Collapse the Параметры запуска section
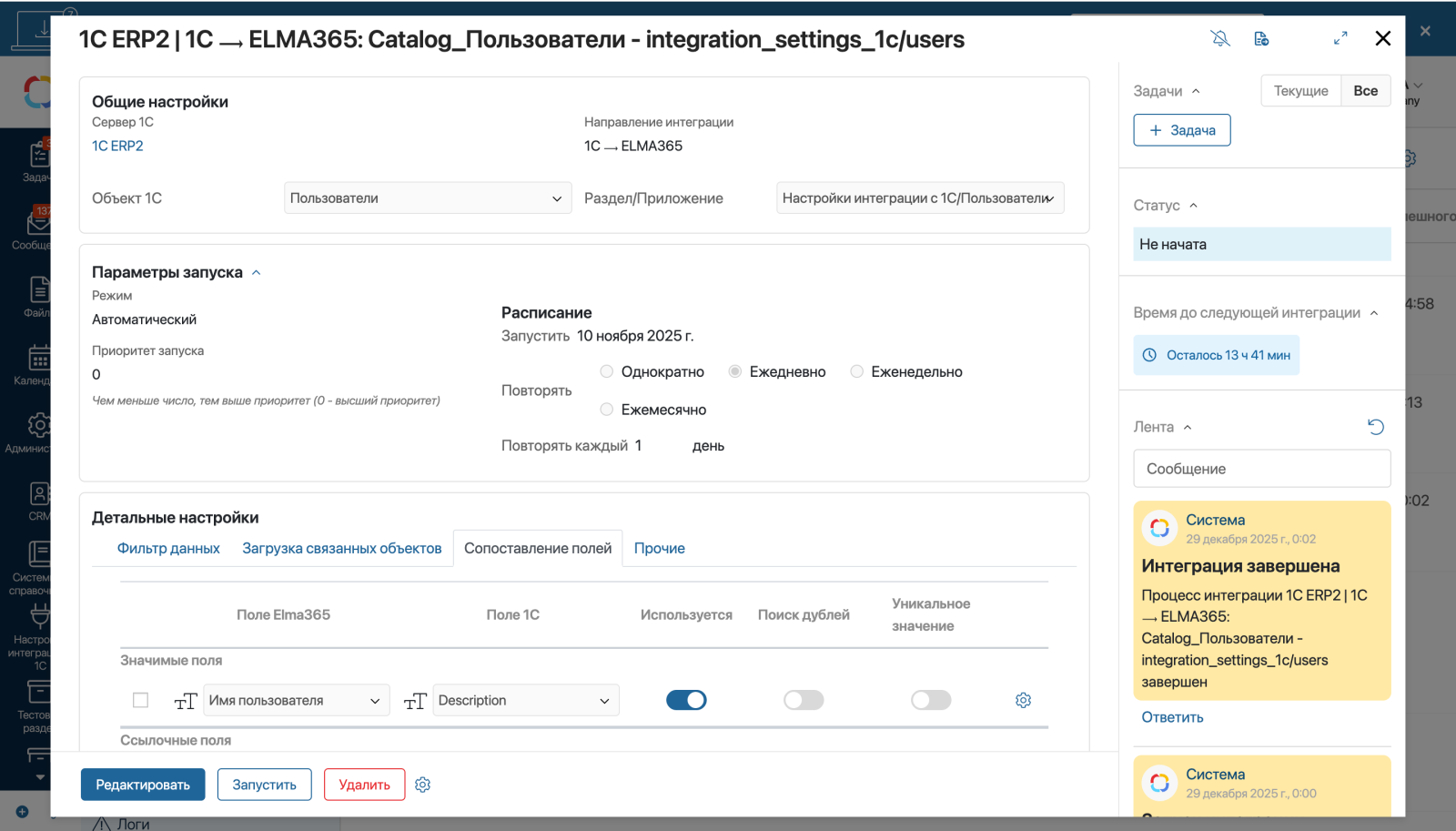This screenshot has width=1456, height=831. 257,272
